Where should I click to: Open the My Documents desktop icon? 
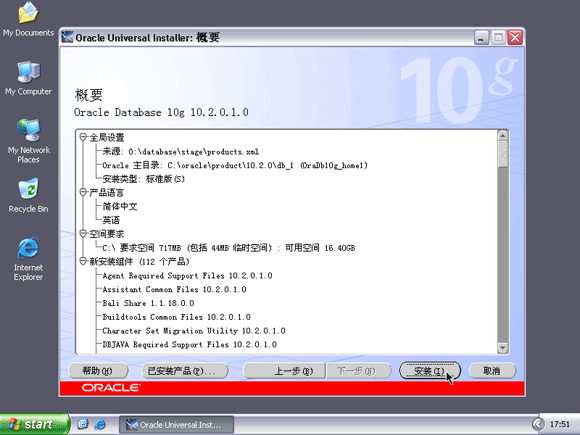pyautogui.click(x=28, y=19)
